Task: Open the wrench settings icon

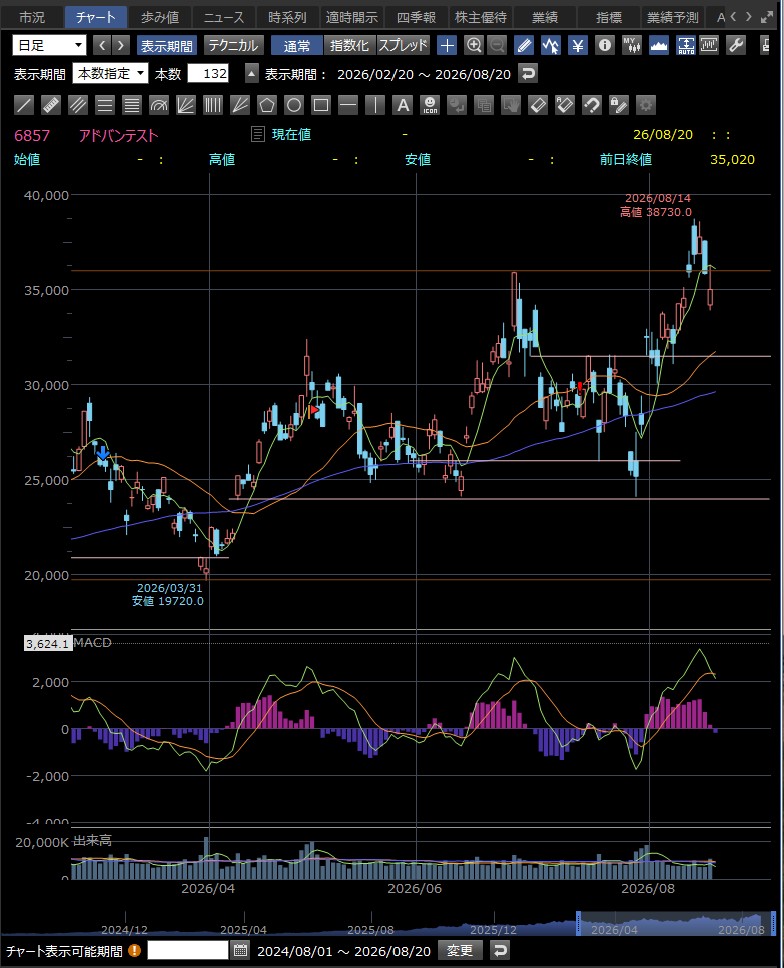Action: (x=735, y=45)
